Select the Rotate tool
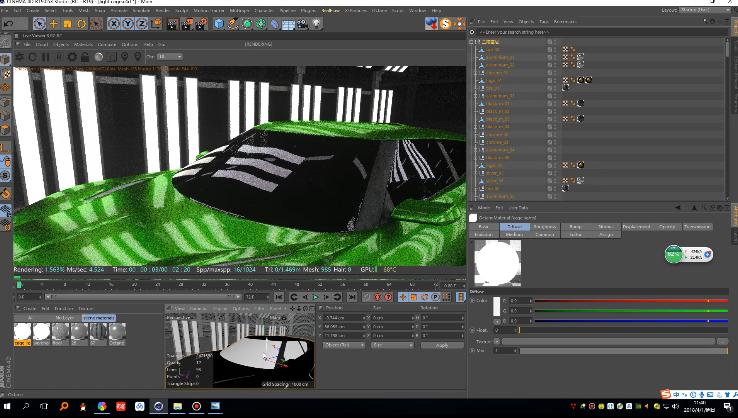Viewport: 738px width, 418px height. 81,24
